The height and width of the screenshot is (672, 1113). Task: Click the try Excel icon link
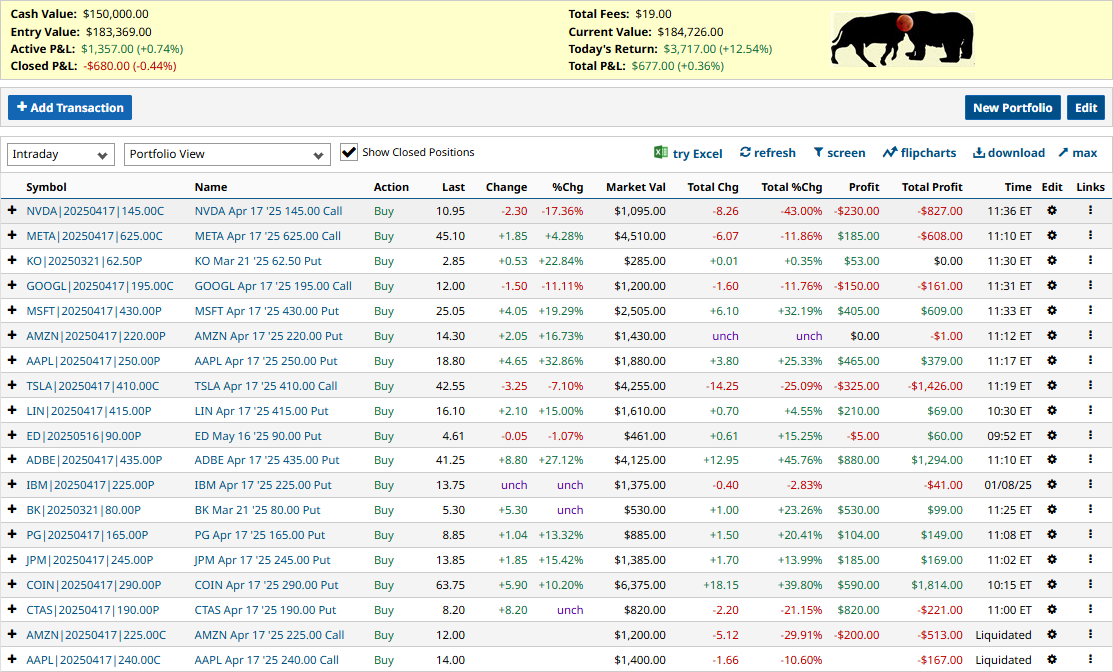[x=688, y=153]
